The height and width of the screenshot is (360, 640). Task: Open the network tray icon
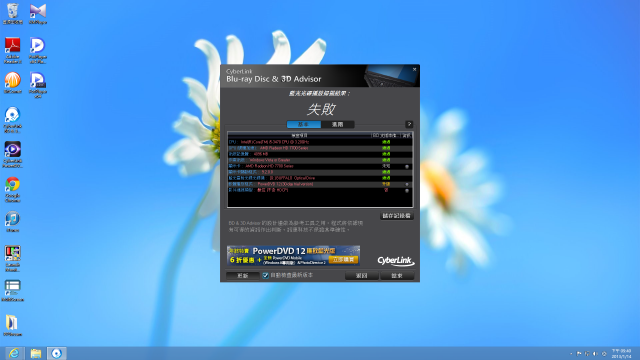click(587, 354)
